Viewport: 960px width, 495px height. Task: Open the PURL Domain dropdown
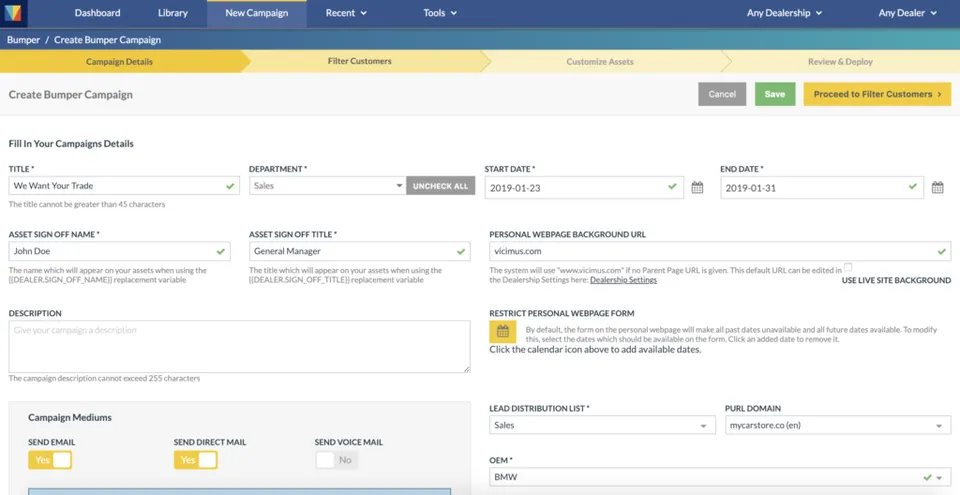(838, 425)
